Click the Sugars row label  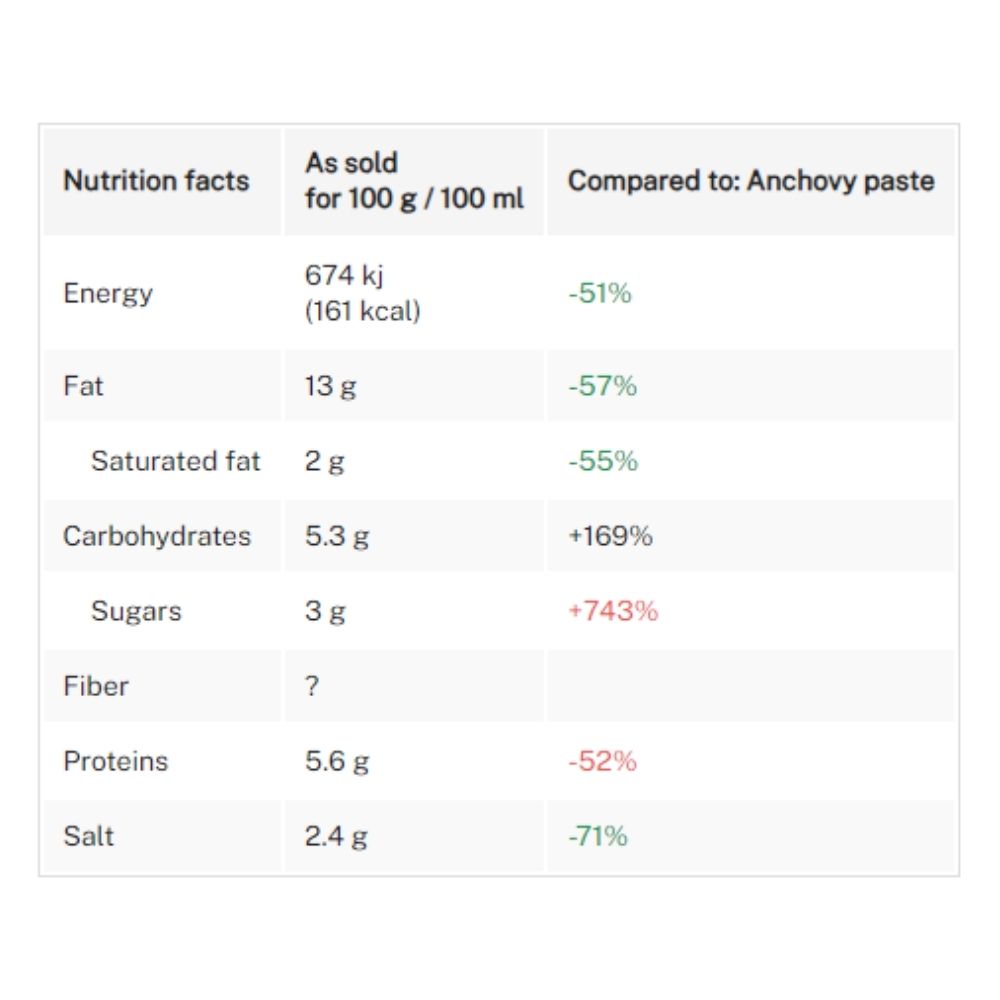pos(136,611)
